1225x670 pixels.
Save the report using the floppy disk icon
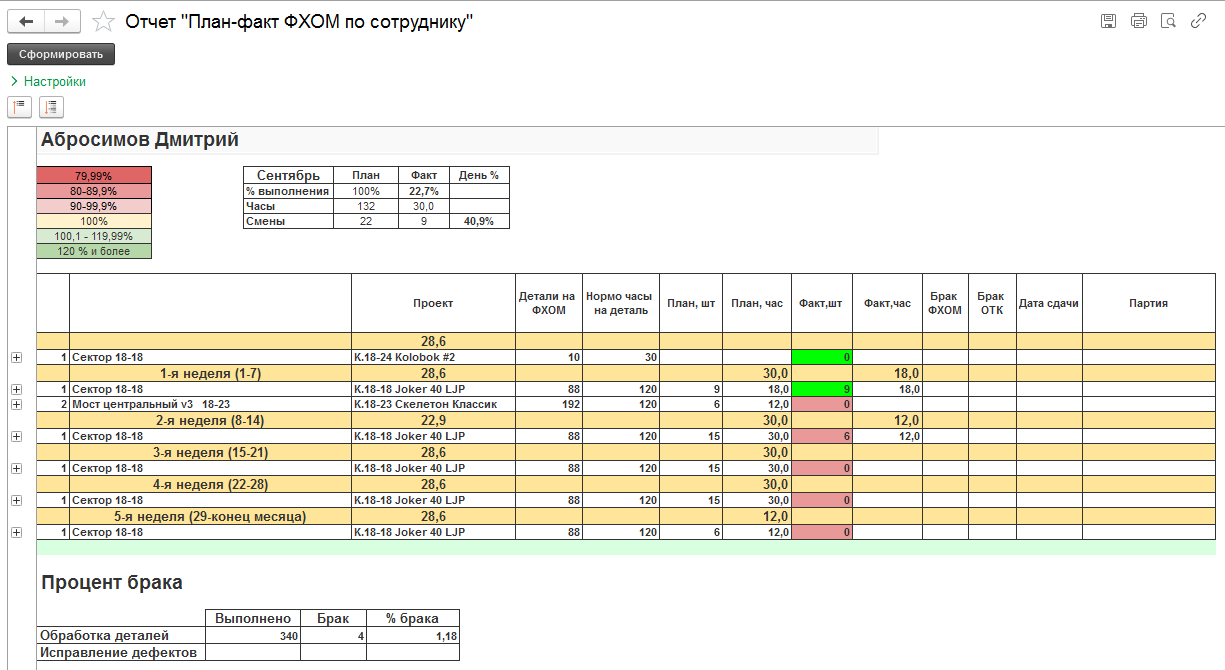pos(1108,21)
